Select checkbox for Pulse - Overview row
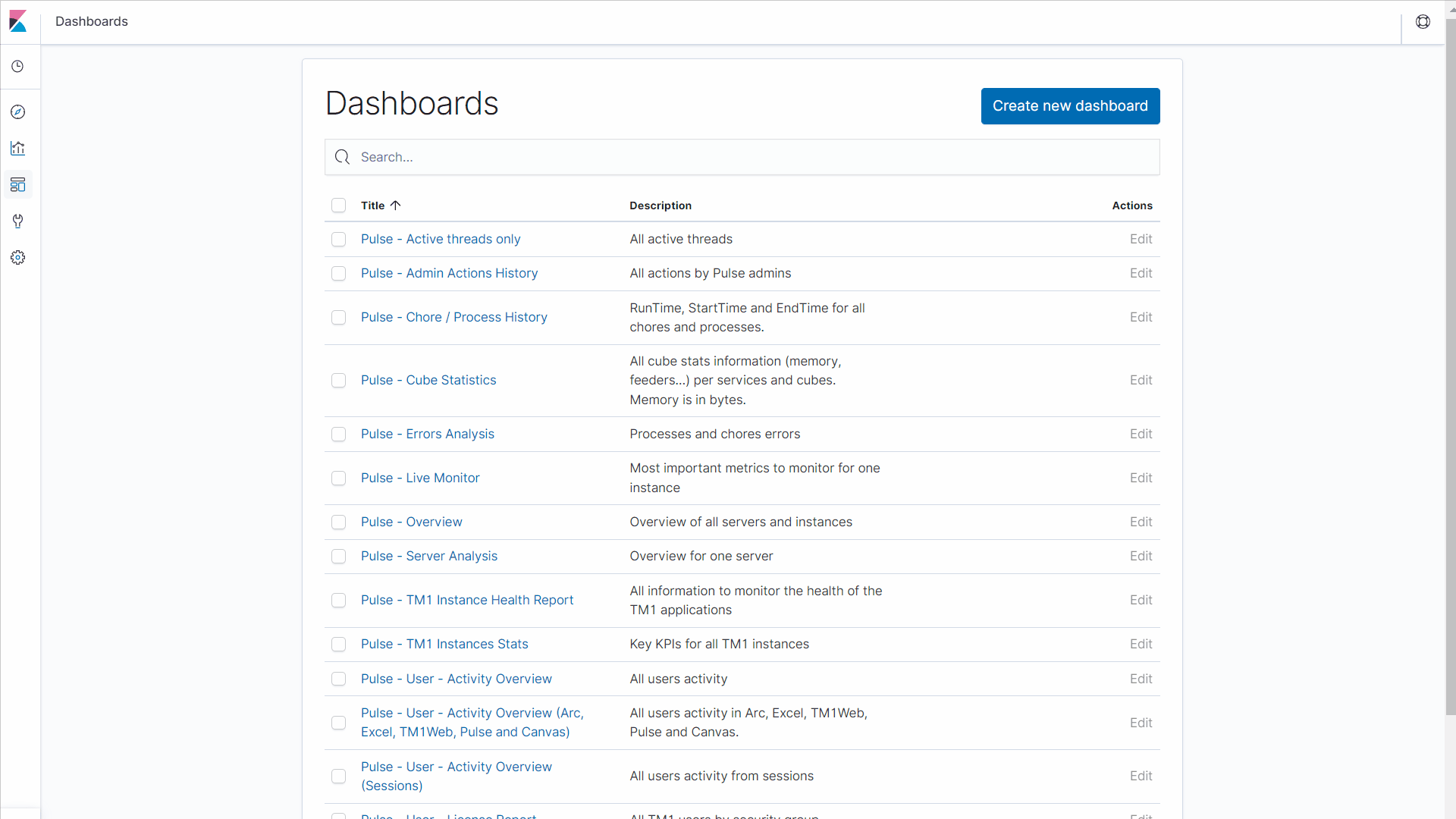Viewport: 1456px width, 819px height. 339,522
